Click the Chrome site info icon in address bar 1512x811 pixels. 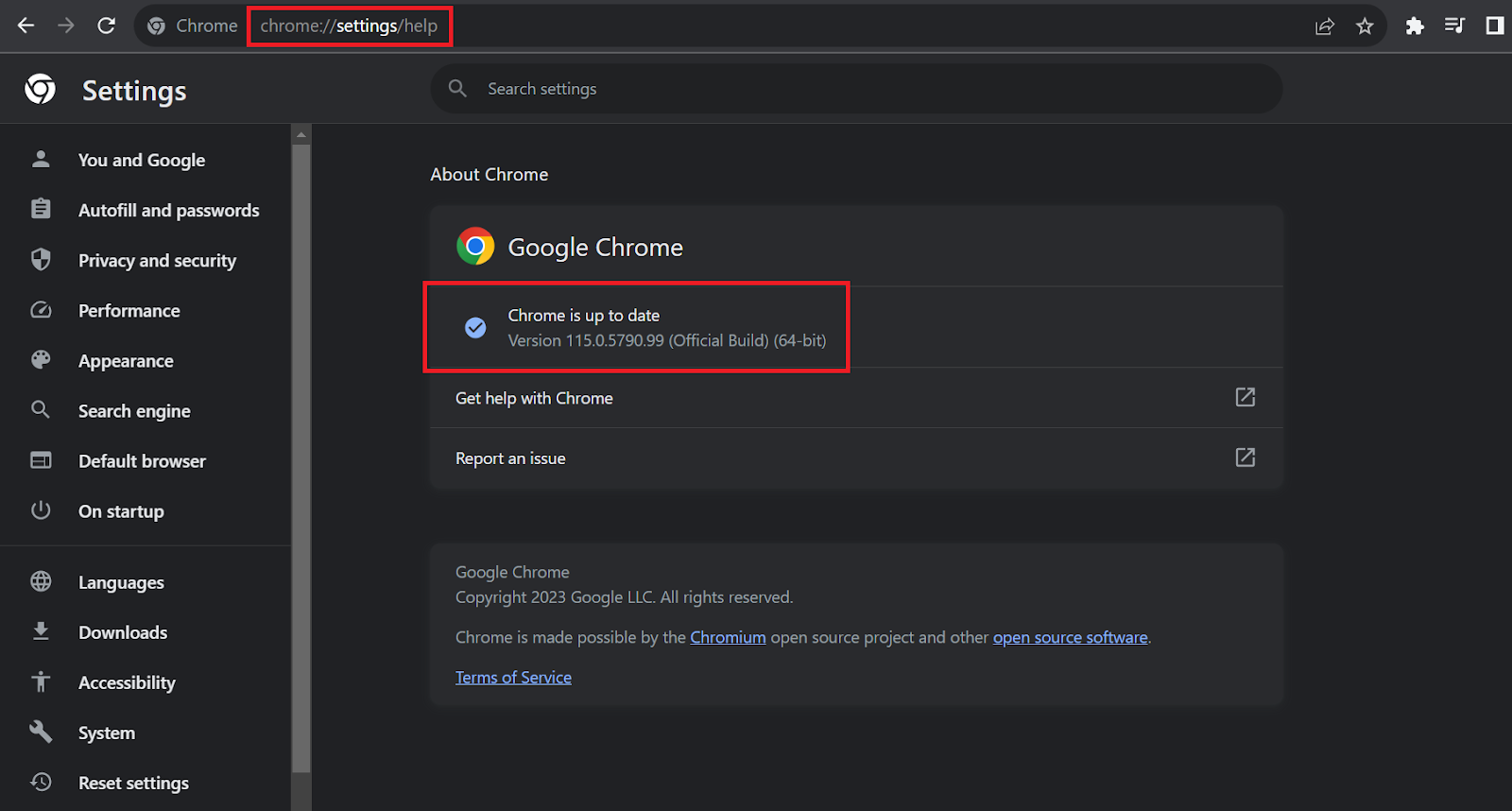tap(157, 26)
